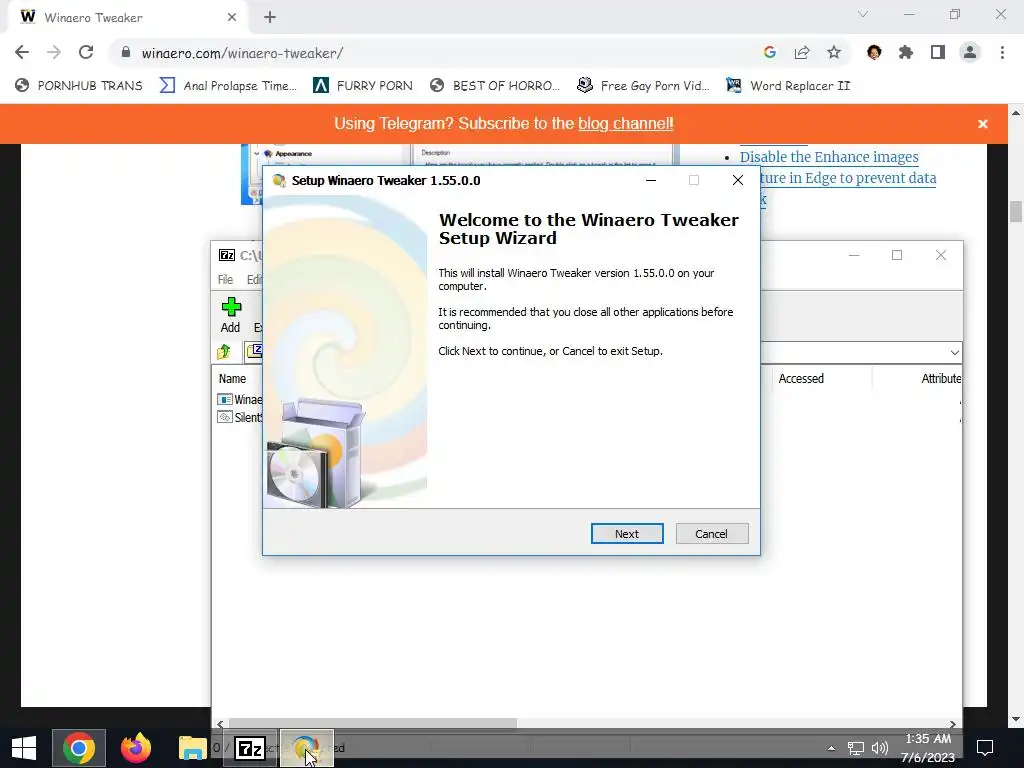Click Chrome forward navigation arrow
This screenshot has width=1024, height=768.
point(54,53)
